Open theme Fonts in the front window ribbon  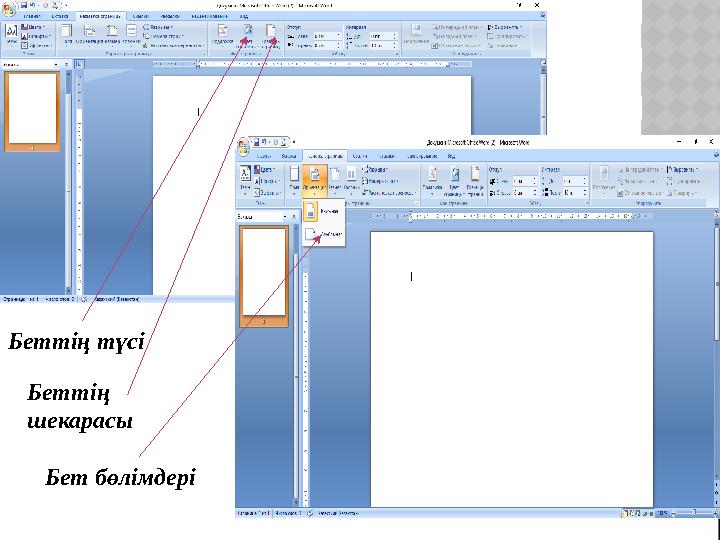click(267, 181)
